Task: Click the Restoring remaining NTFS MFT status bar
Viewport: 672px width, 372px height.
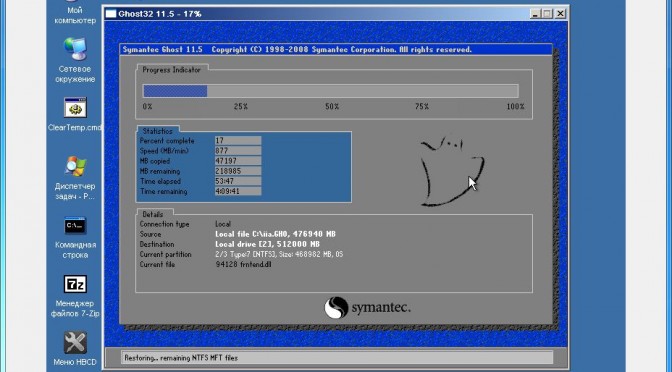Action: 337,358
